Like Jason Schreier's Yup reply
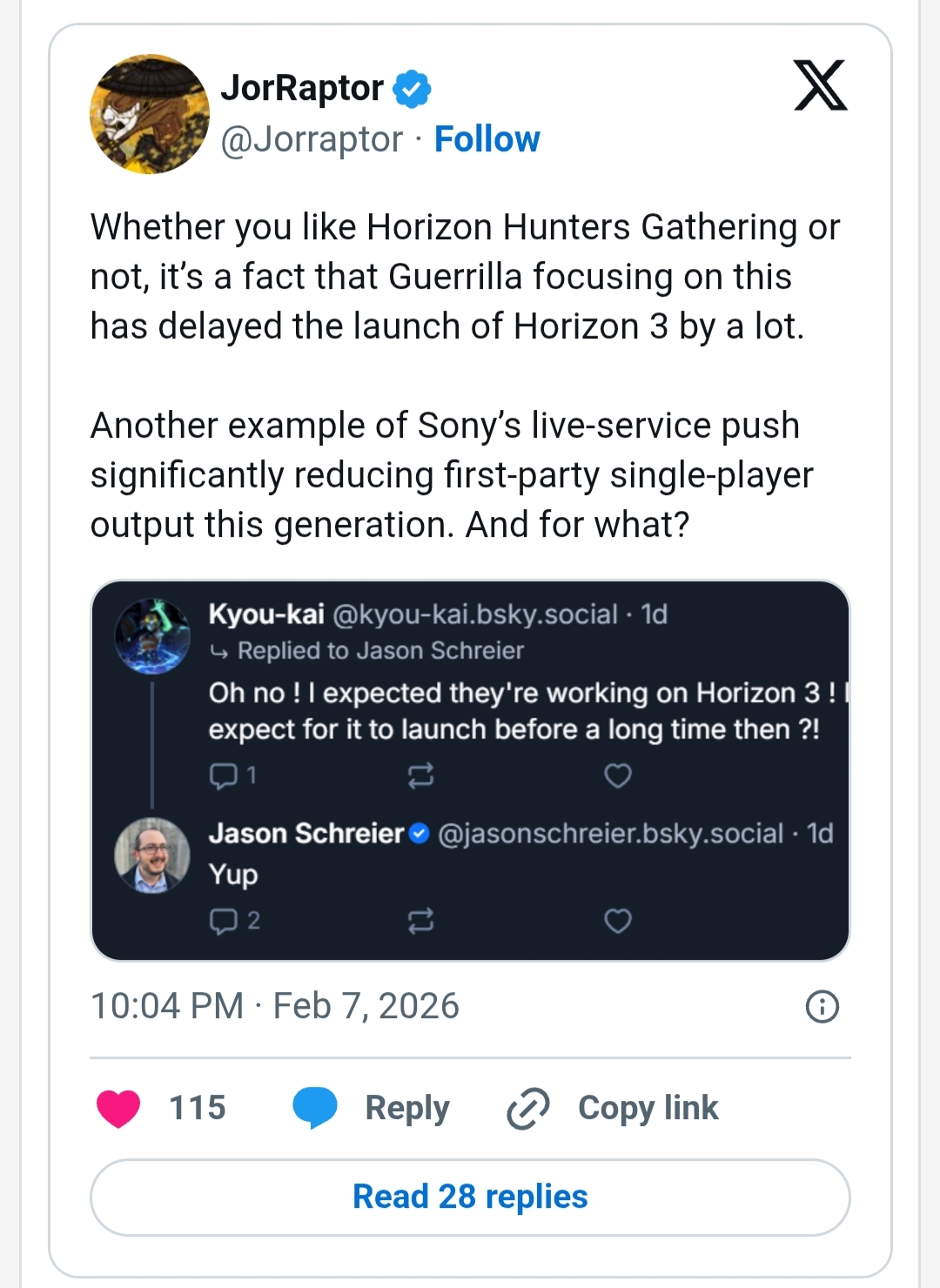Screen dimensions: 940x1288 click(x=618, y=921)
